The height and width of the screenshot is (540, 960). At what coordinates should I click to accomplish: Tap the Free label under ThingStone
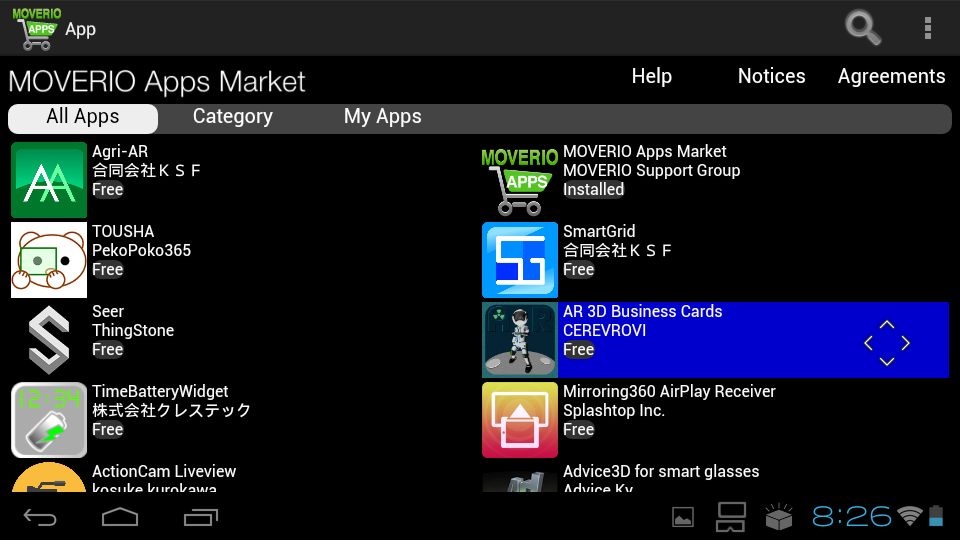tap(108, 350)
